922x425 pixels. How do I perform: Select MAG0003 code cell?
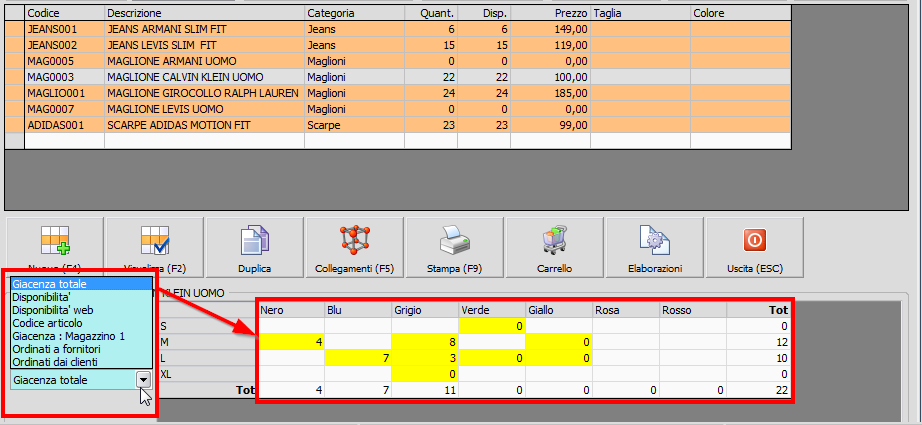(65, 77)
